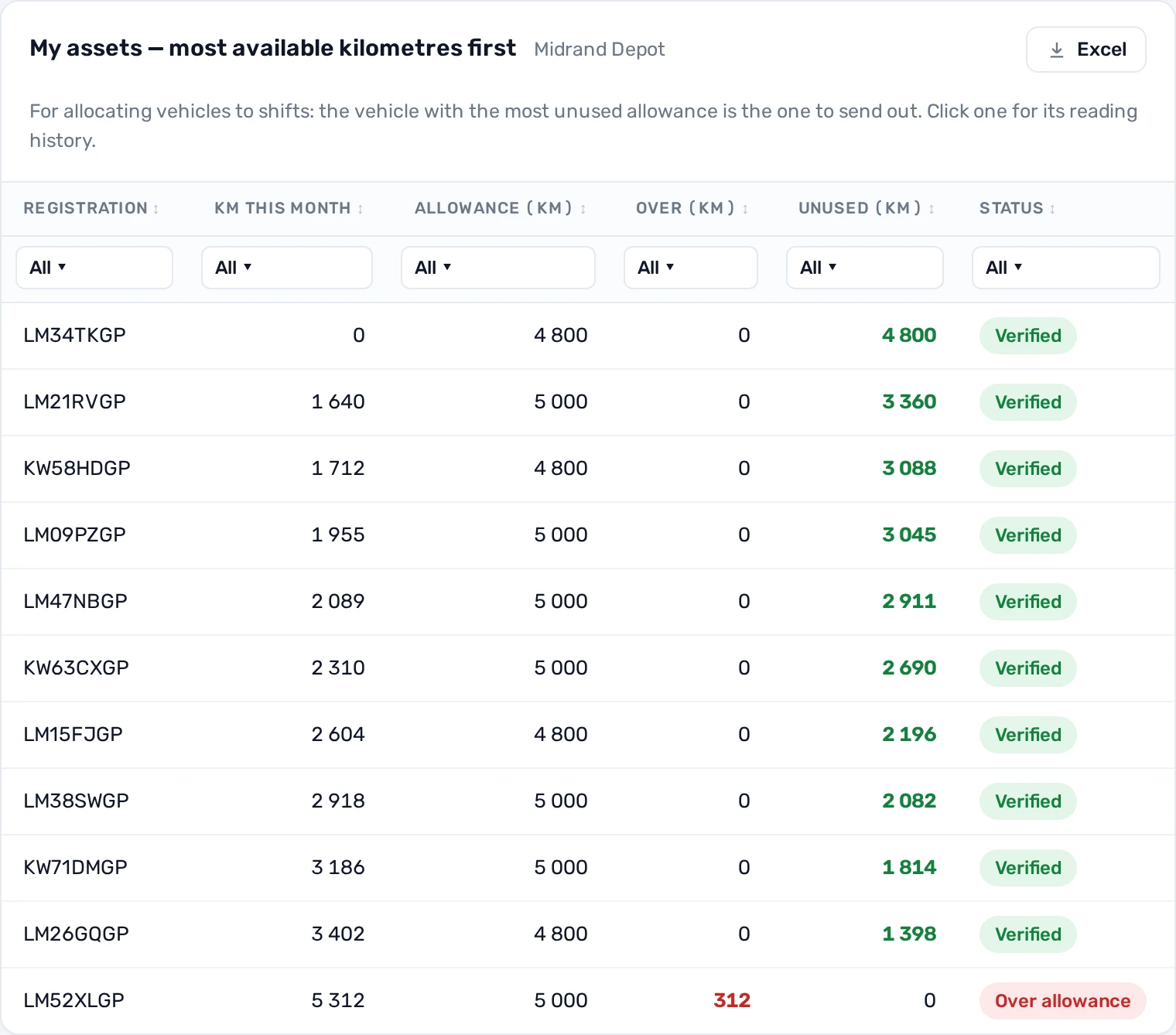This screenshot has height=1035, width=1176.
Task: Sort by the Registration column sort icon
Action: [156, 209]
